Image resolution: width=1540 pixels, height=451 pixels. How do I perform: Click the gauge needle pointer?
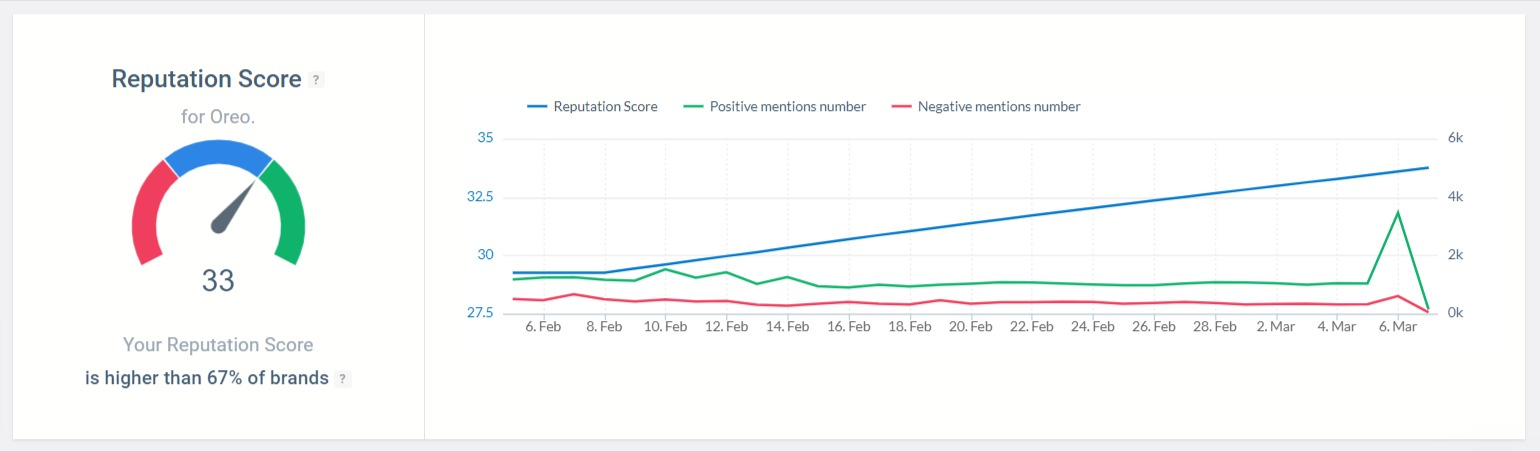pyautogui.click(x=236, y=206)
